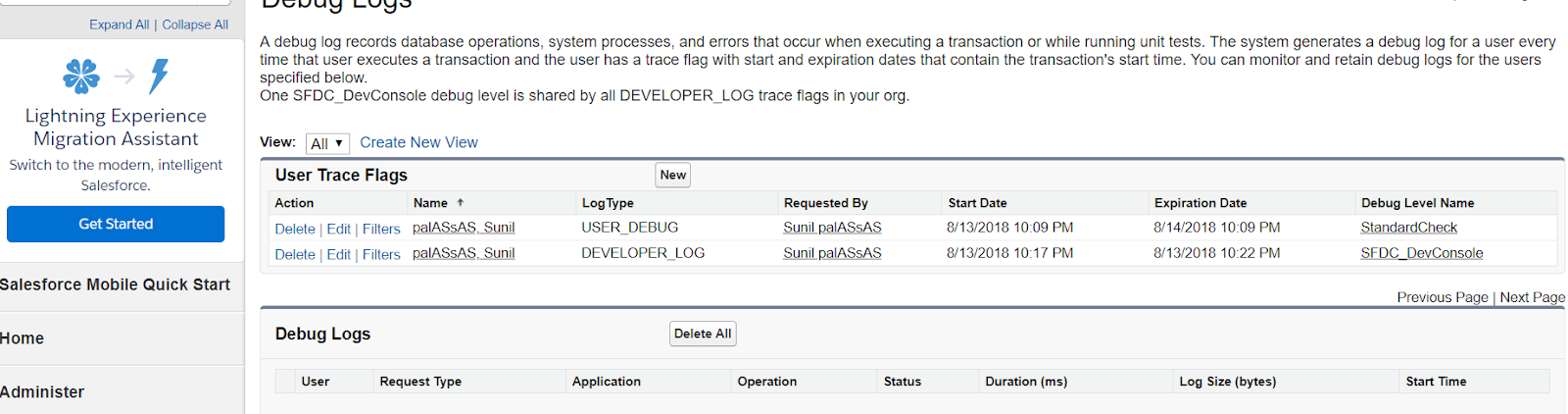Delete the USER_DEBUG trace flag row

click(295, 229)
